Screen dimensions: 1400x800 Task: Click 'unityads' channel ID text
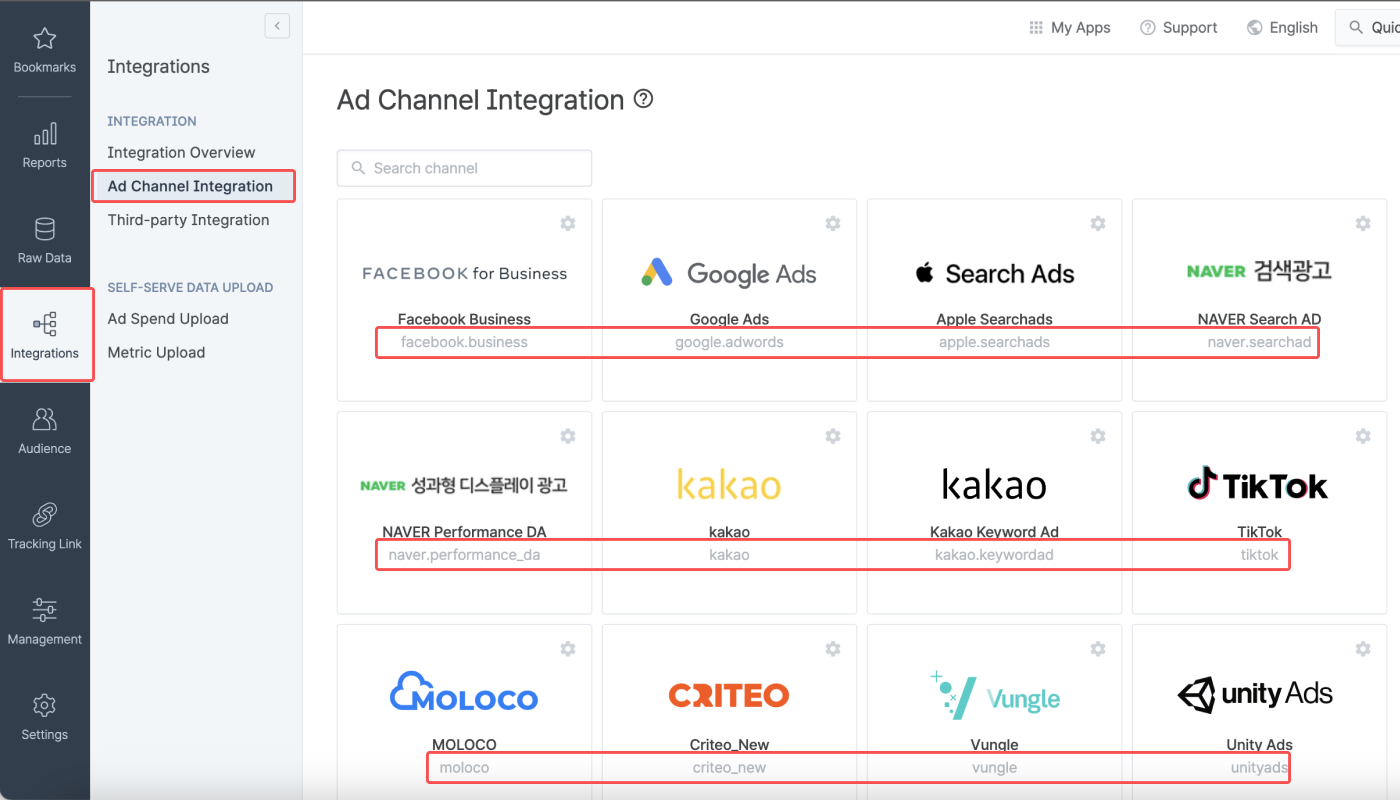click(1259, 767)
